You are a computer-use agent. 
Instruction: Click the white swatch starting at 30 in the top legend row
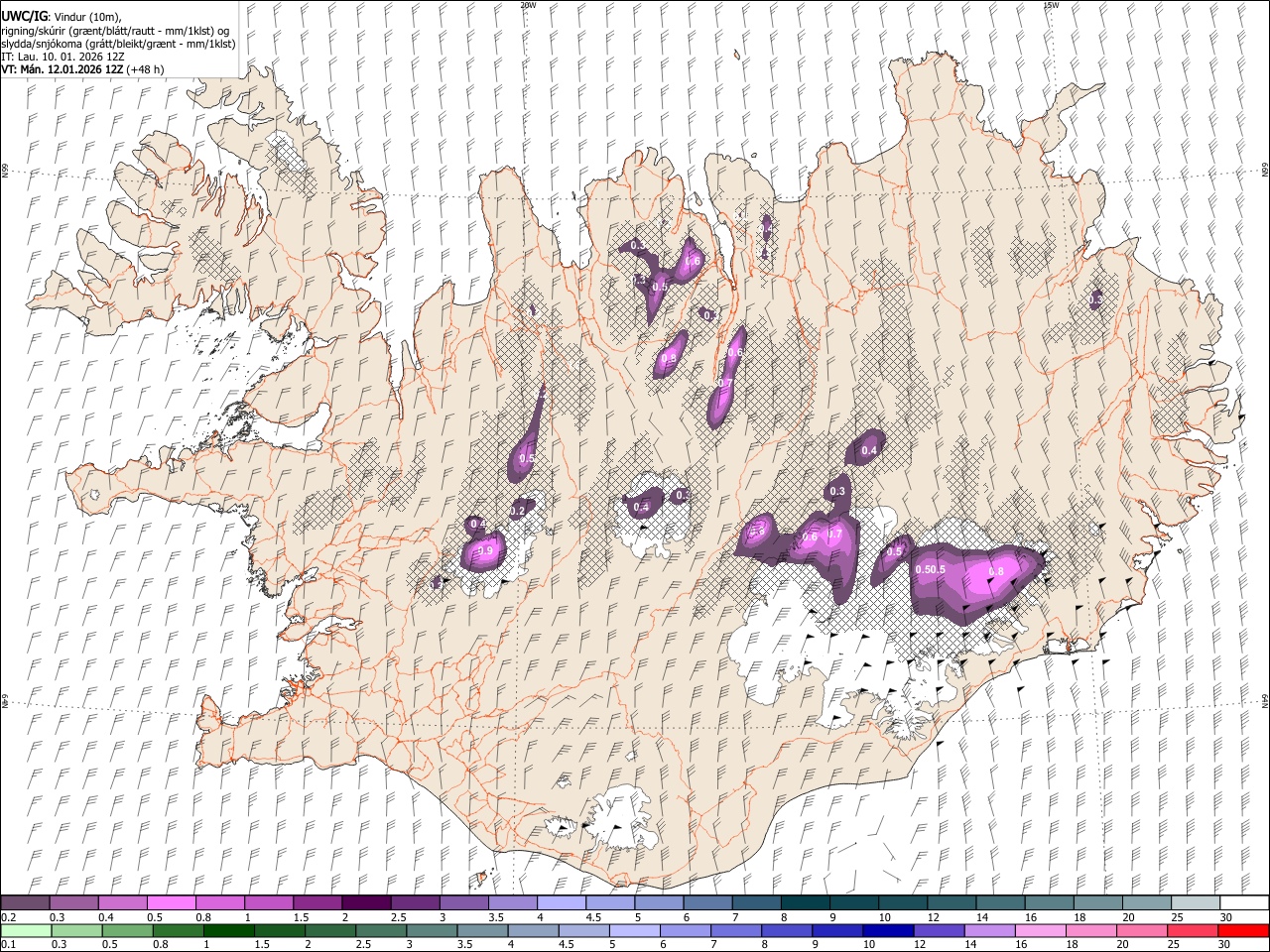(x=1243, y=902)
